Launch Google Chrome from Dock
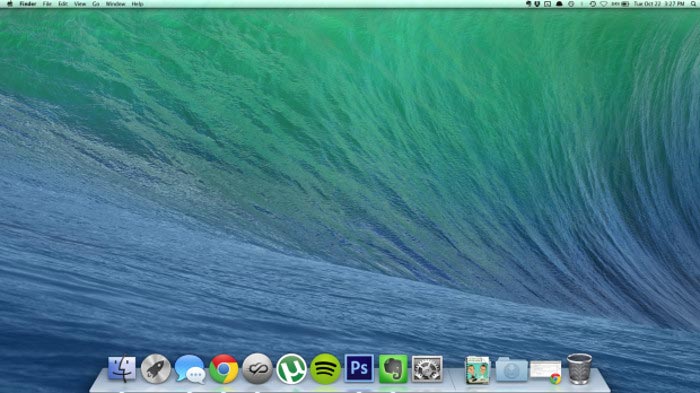The height and width of the screenshot is (393, 700). tap(224, 369)
